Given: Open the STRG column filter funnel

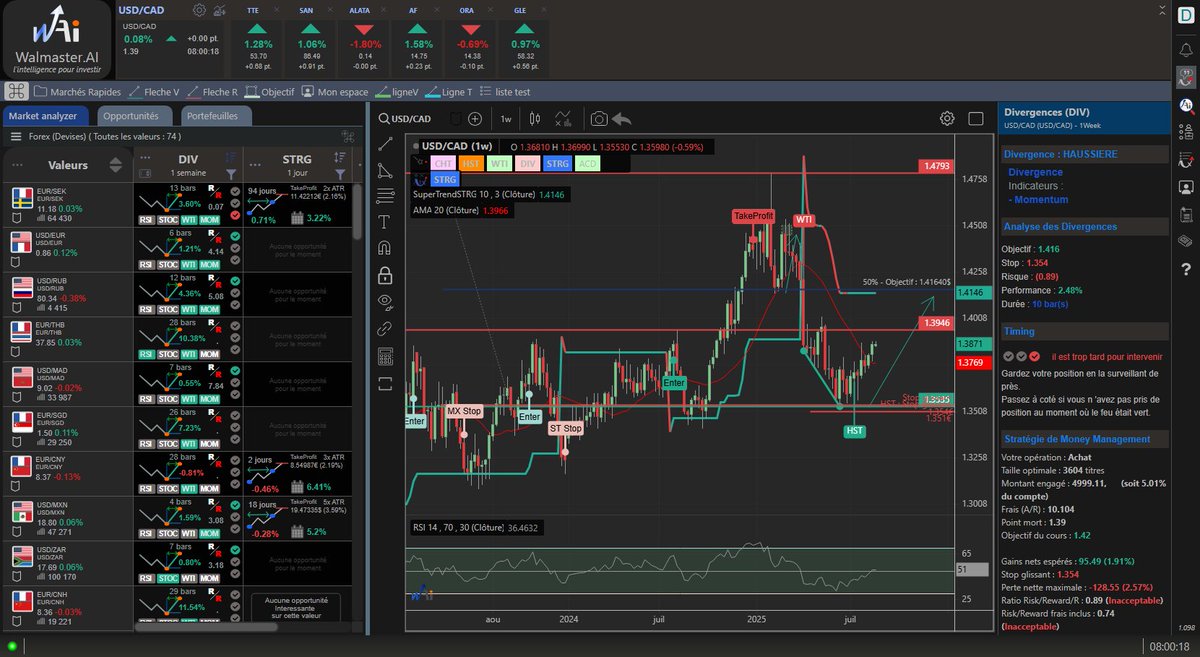Looking at the screenshot, I should [x=340, y=174].
